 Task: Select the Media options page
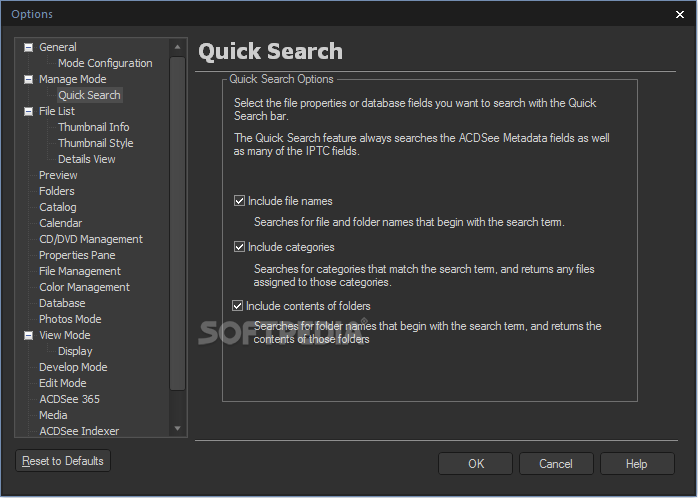click(x=53, y=416)
